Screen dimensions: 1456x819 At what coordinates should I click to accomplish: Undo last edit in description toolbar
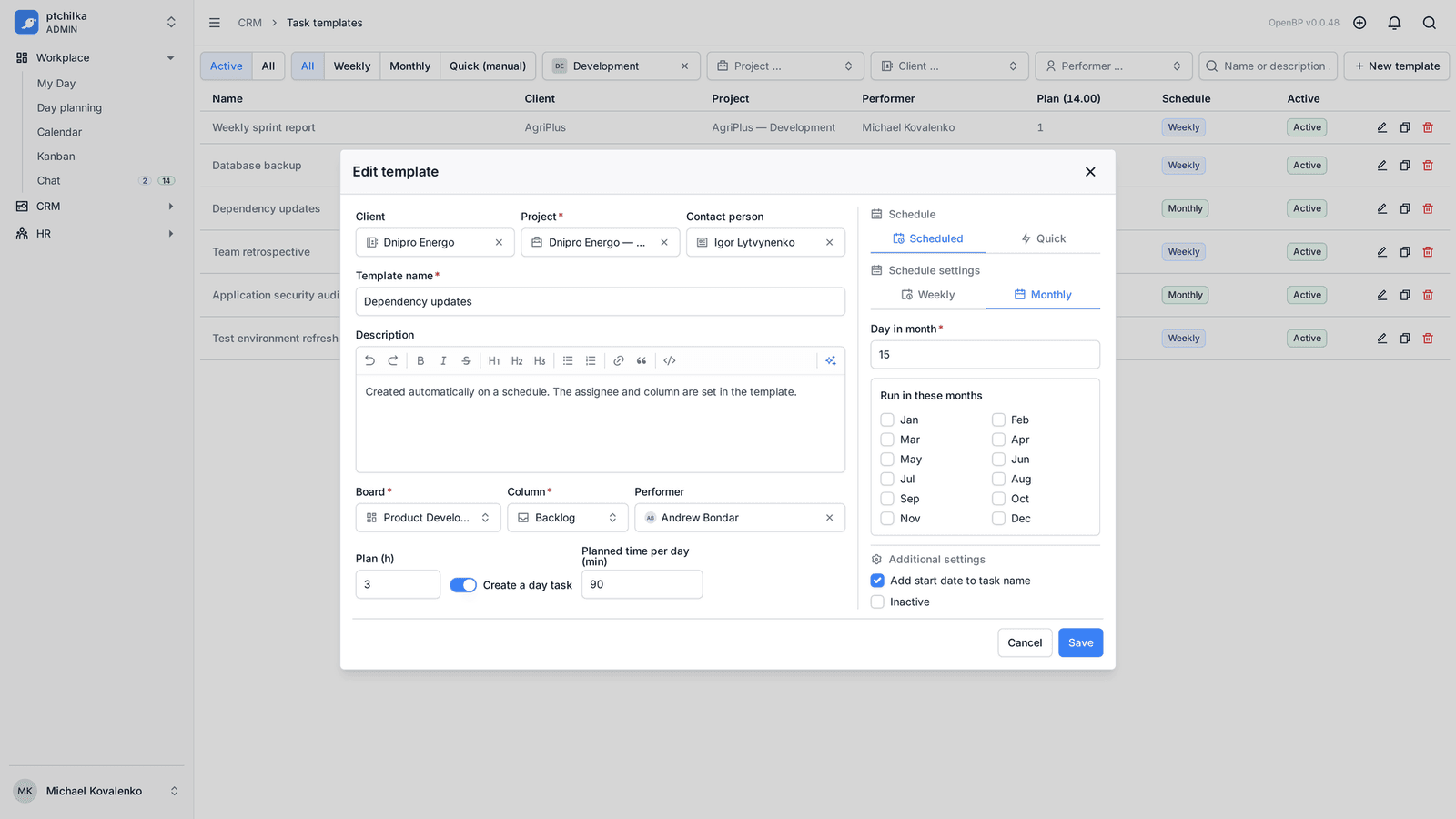tap(369, 360)
